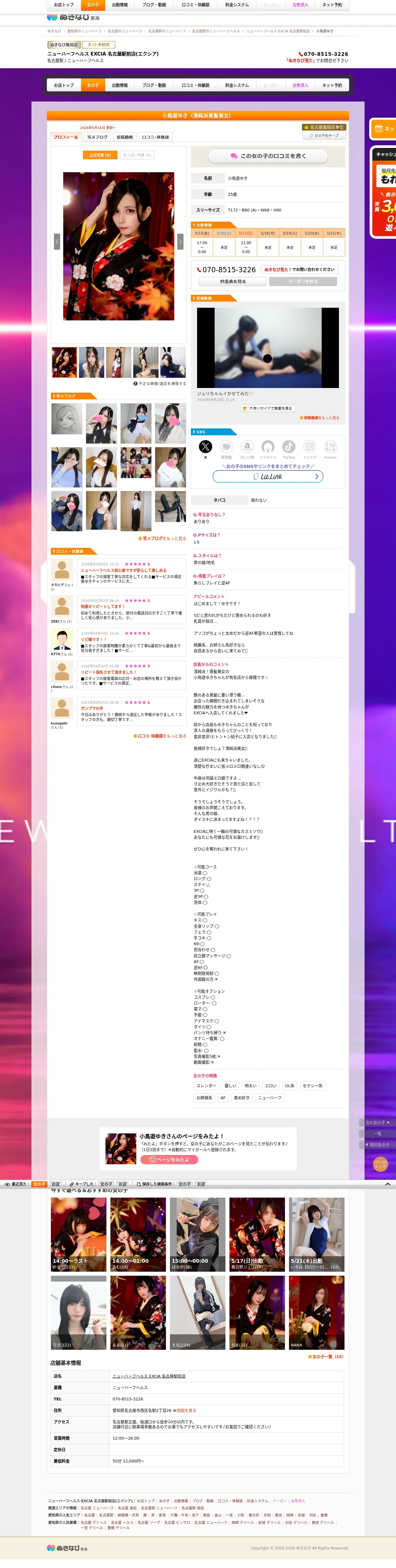Open 地図を見る link in shop info
Image resolution: width=396 pixels, height=1568 pixels.
(187, 1410)
